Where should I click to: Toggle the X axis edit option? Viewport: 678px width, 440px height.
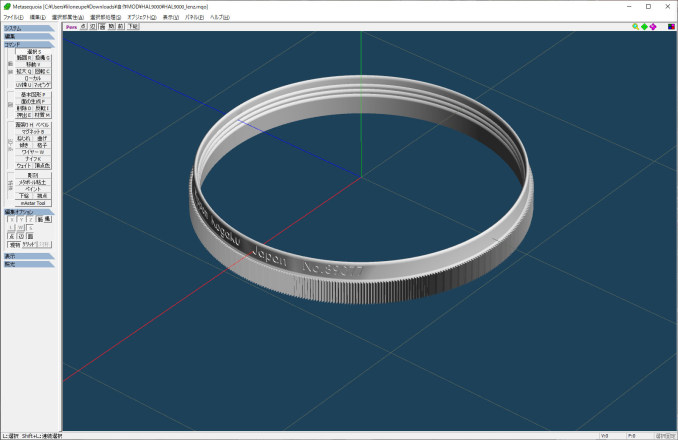[x=13, y=219]
